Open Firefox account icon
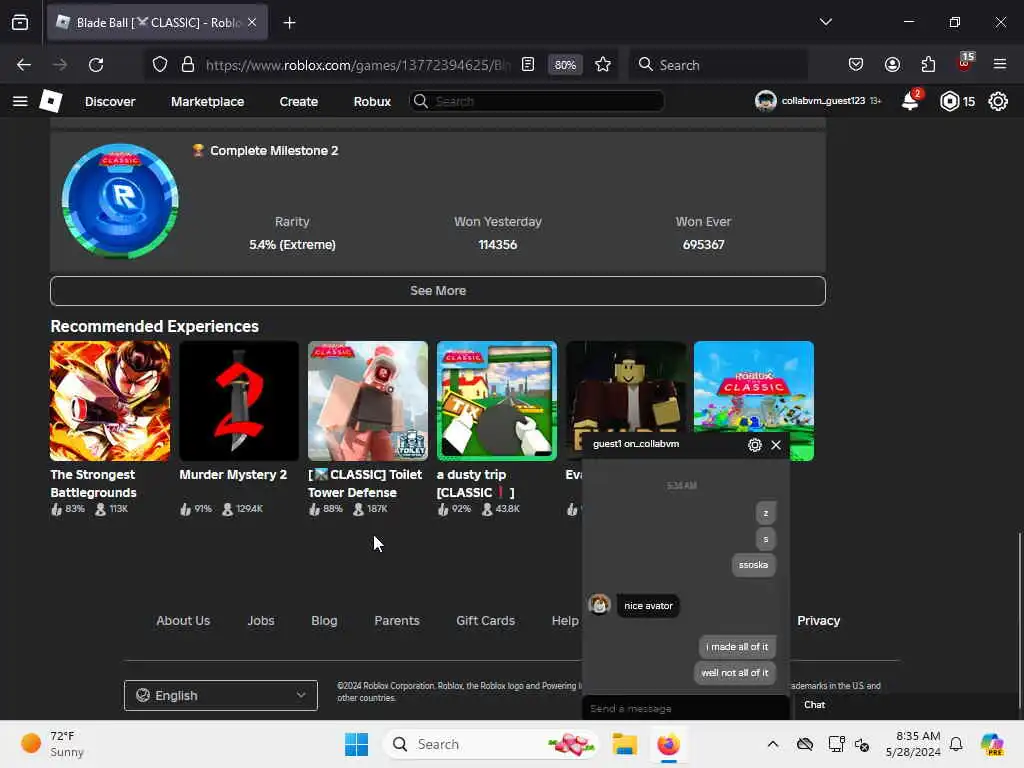The width and height of the screenshot is (1024, 768). coord(892,65)
